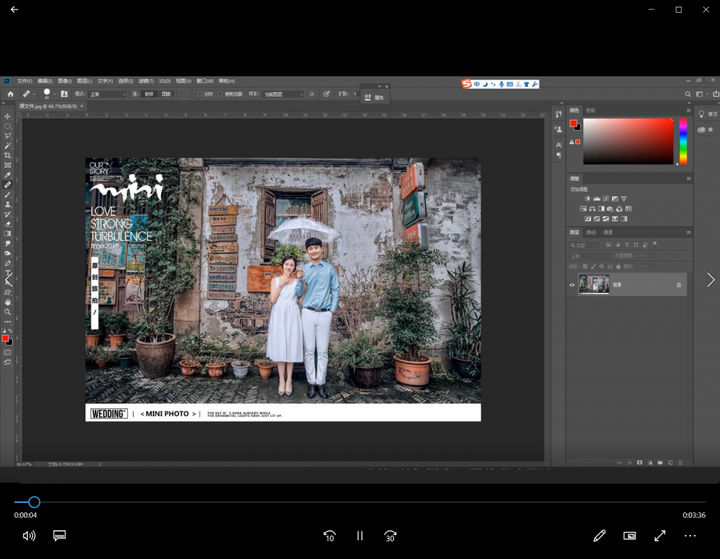
Task: Click the red foreground color swatch in toolbar
Action: [5, 339]
